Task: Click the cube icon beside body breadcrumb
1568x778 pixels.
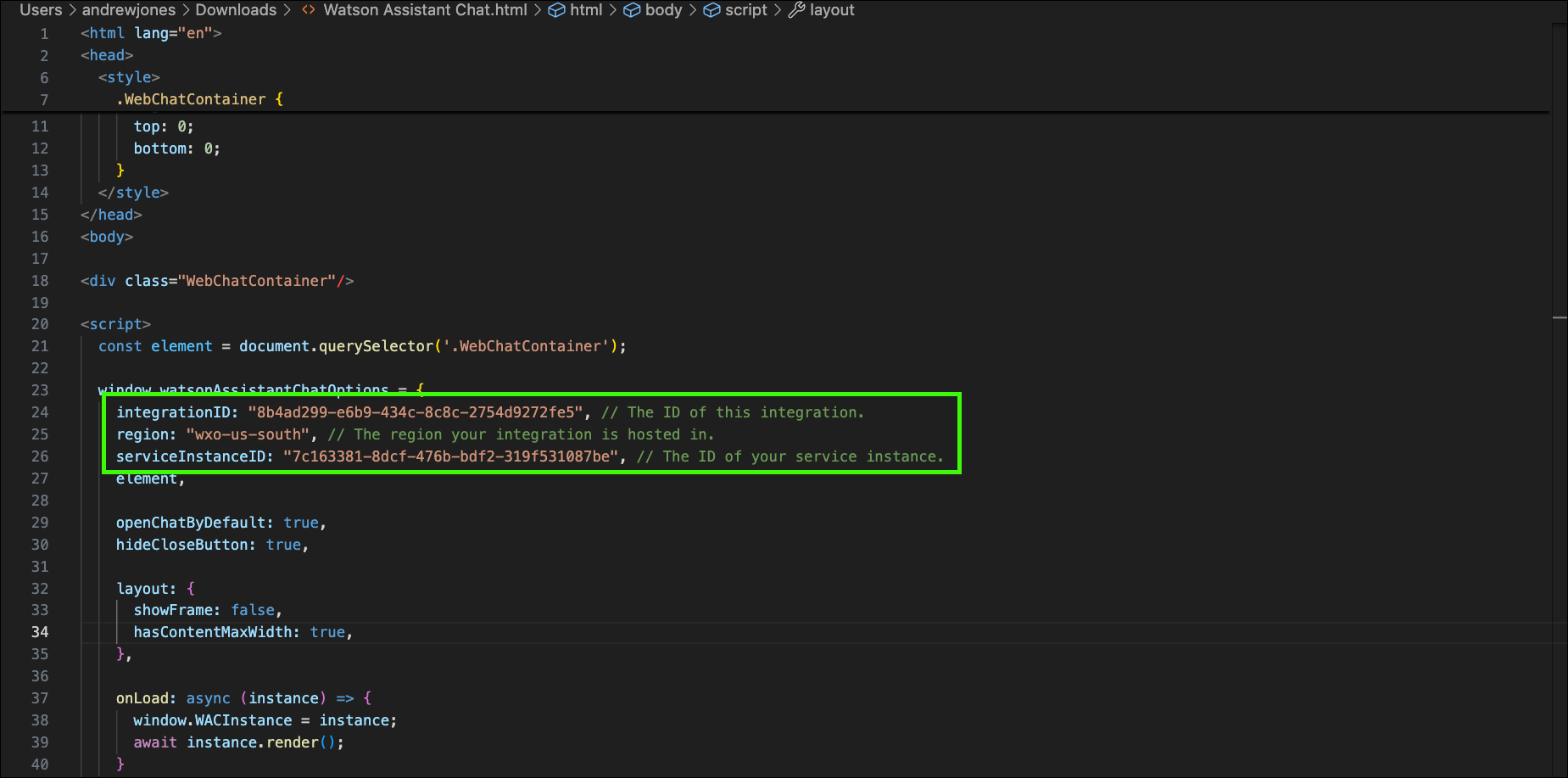Action: pyautogui.click(x=632, y=10)
